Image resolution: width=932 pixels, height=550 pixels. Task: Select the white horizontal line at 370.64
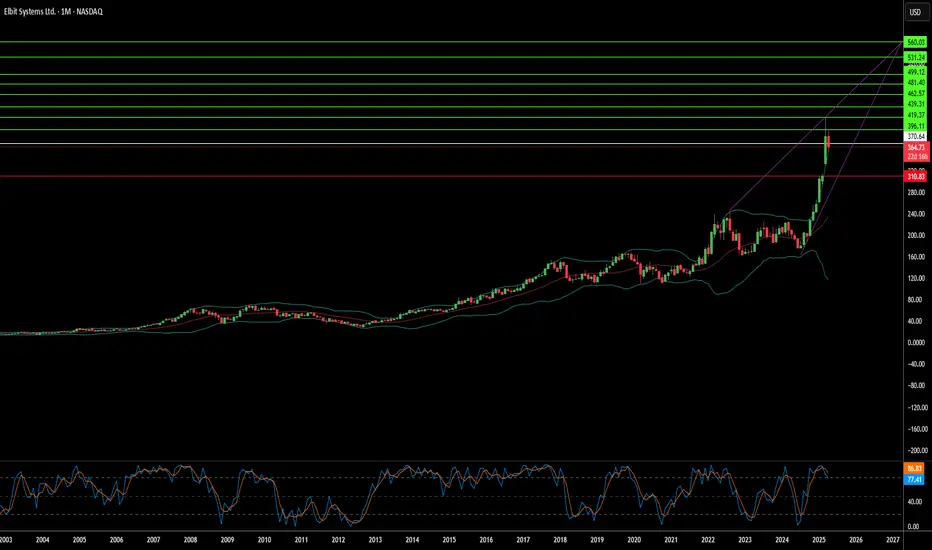pyautogui.click(x=452, y=143)
